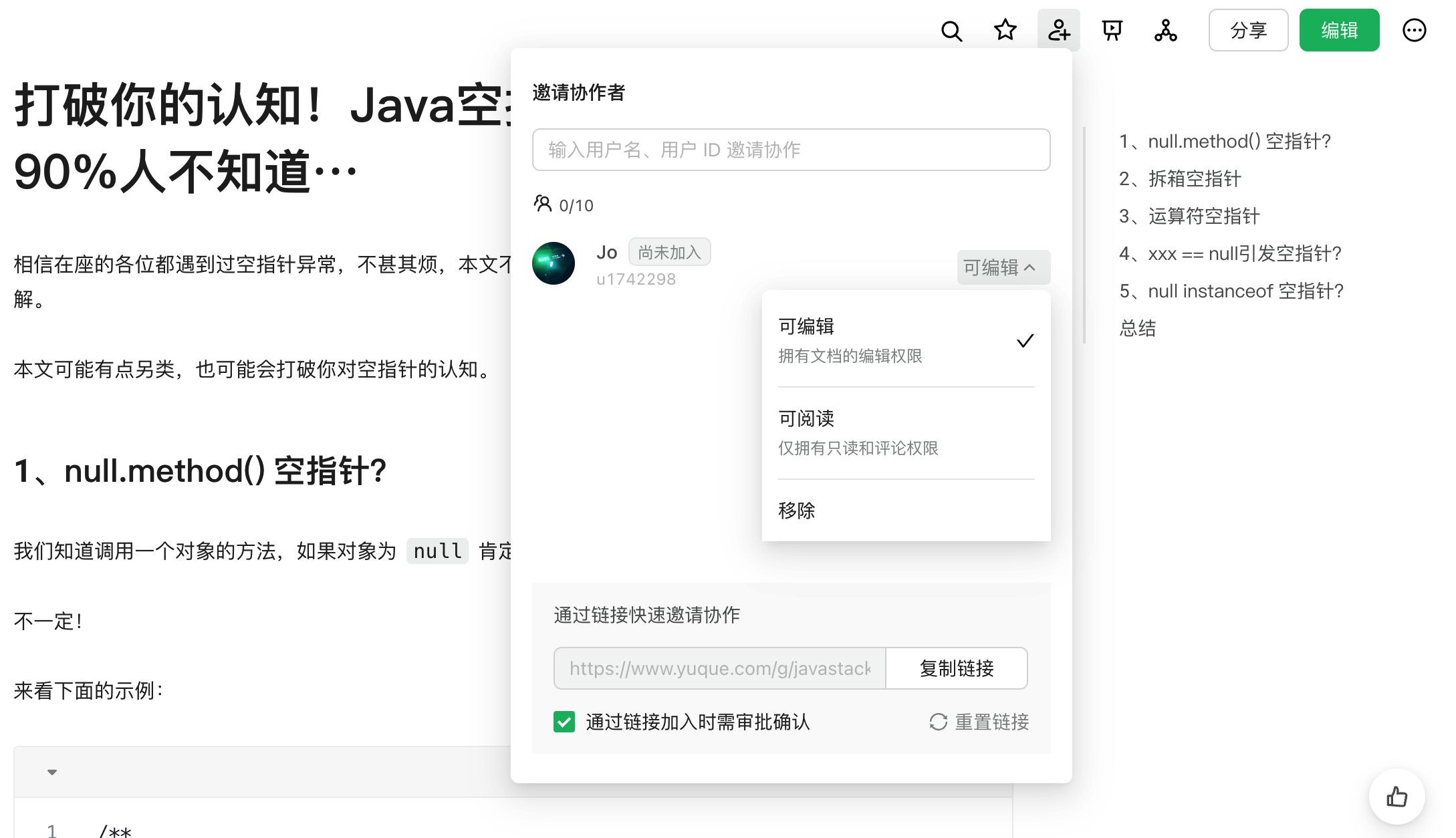Collapse the 可编辑 permission dropdown
Screen dimensions: 1456x838
(1003, 267)
